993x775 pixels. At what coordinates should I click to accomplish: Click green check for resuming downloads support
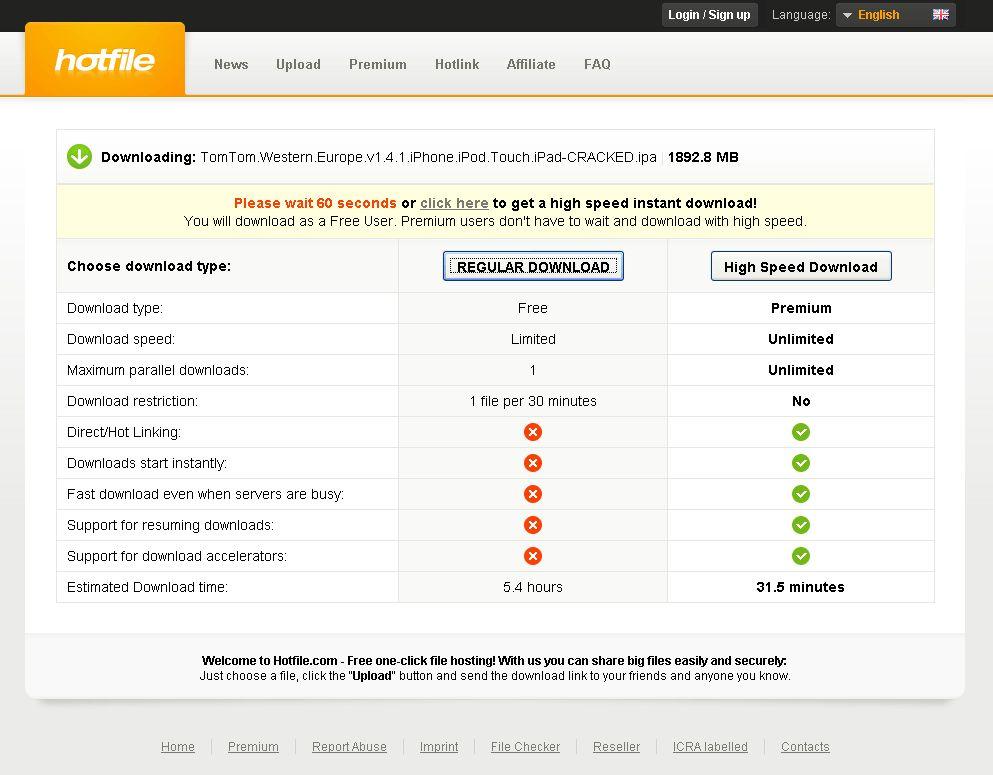800,525
